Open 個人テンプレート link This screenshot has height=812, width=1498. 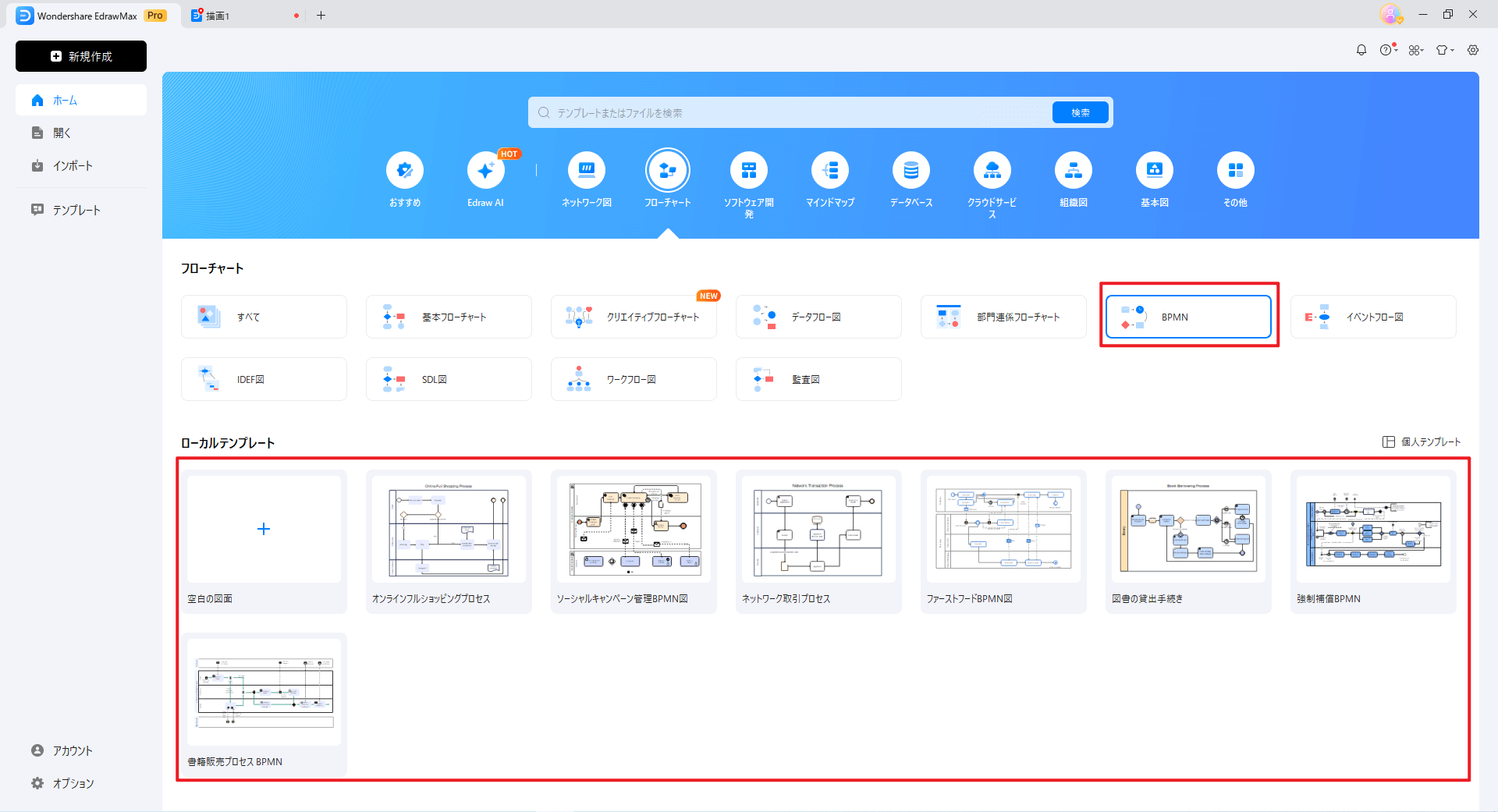pyautogui.click(x=1422, y=442)
